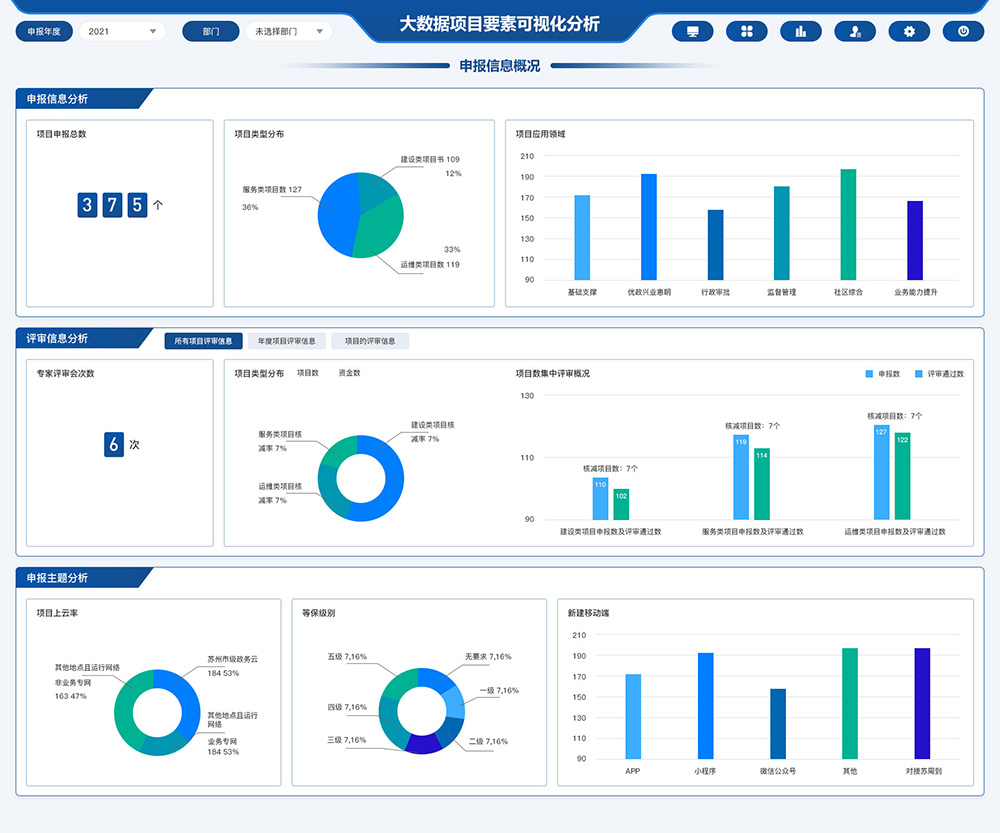Click the 119 申报数 bar for 服务类项目
Screen dimensions: 1000x833
click(741, 477)
